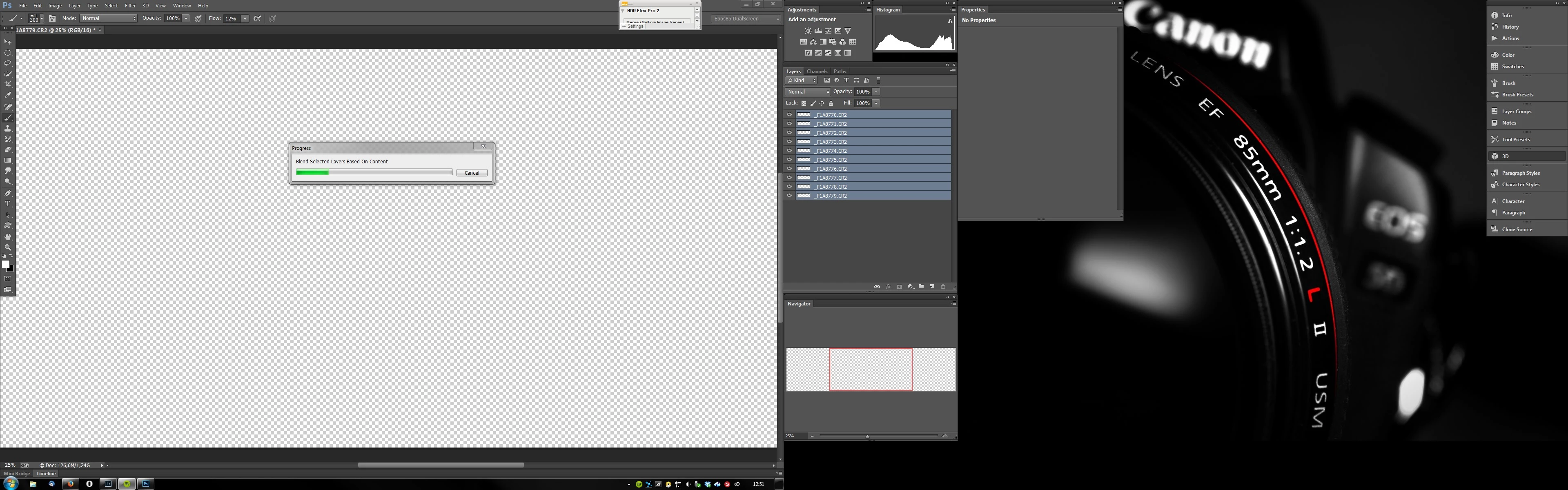1568x490 pixels.
Task: Expand the layer blend mode Normal dropdown
Action: [808, 92]
